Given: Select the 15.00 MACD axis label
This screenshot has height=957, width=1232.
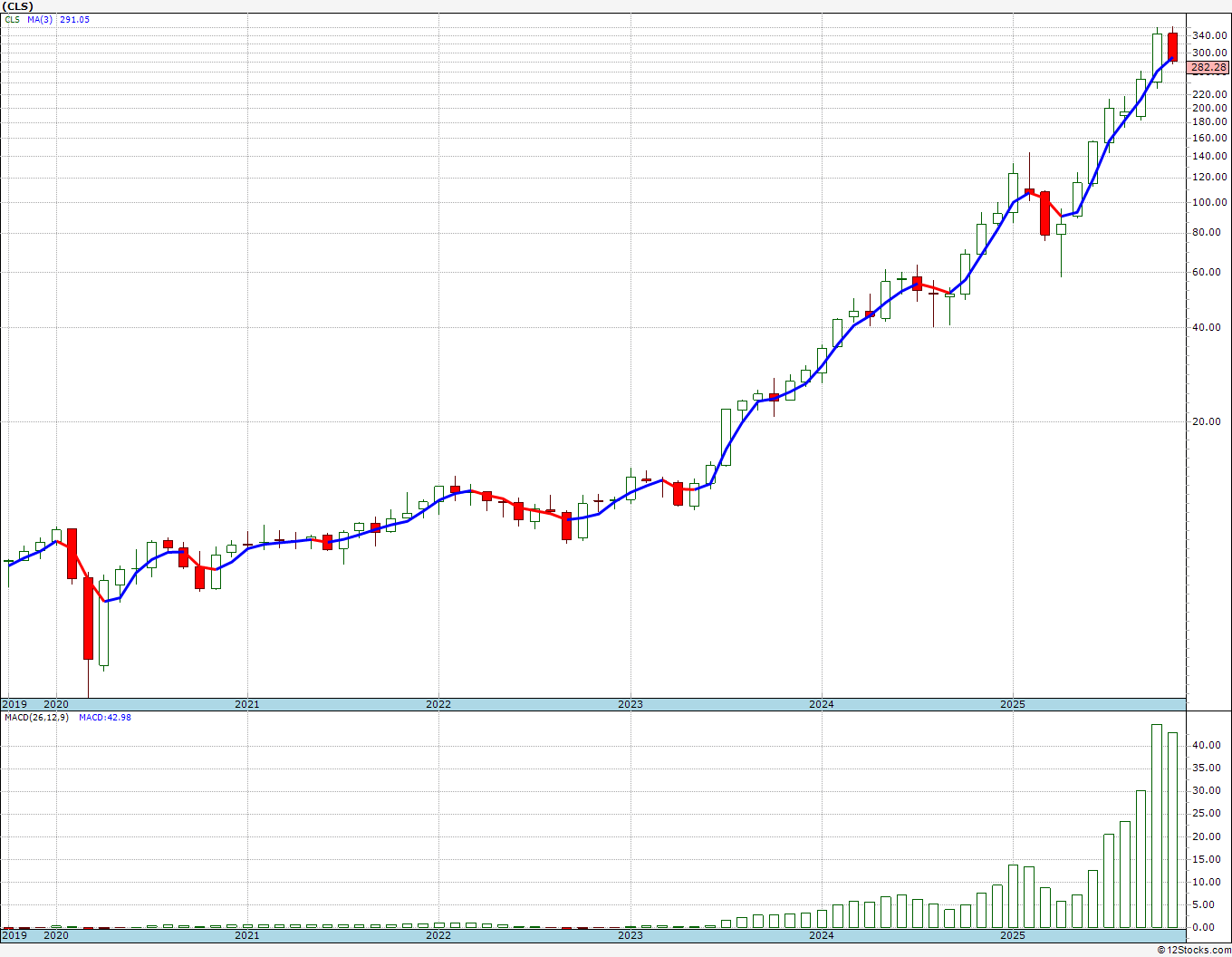Looking at the screenshot, I should click(x=1207, y=859).
